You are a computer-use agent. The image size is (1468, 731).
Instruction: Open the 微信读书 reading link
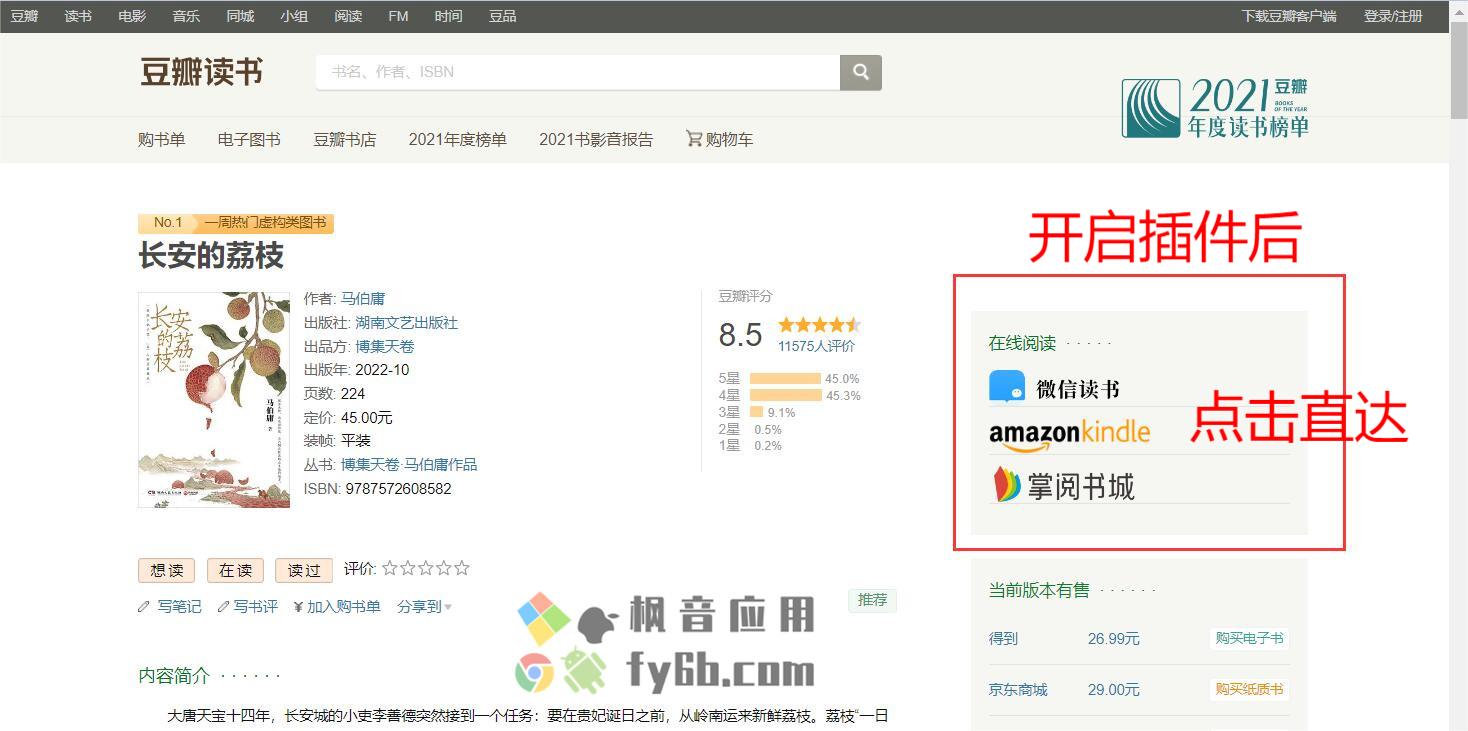pos(1054,388)
